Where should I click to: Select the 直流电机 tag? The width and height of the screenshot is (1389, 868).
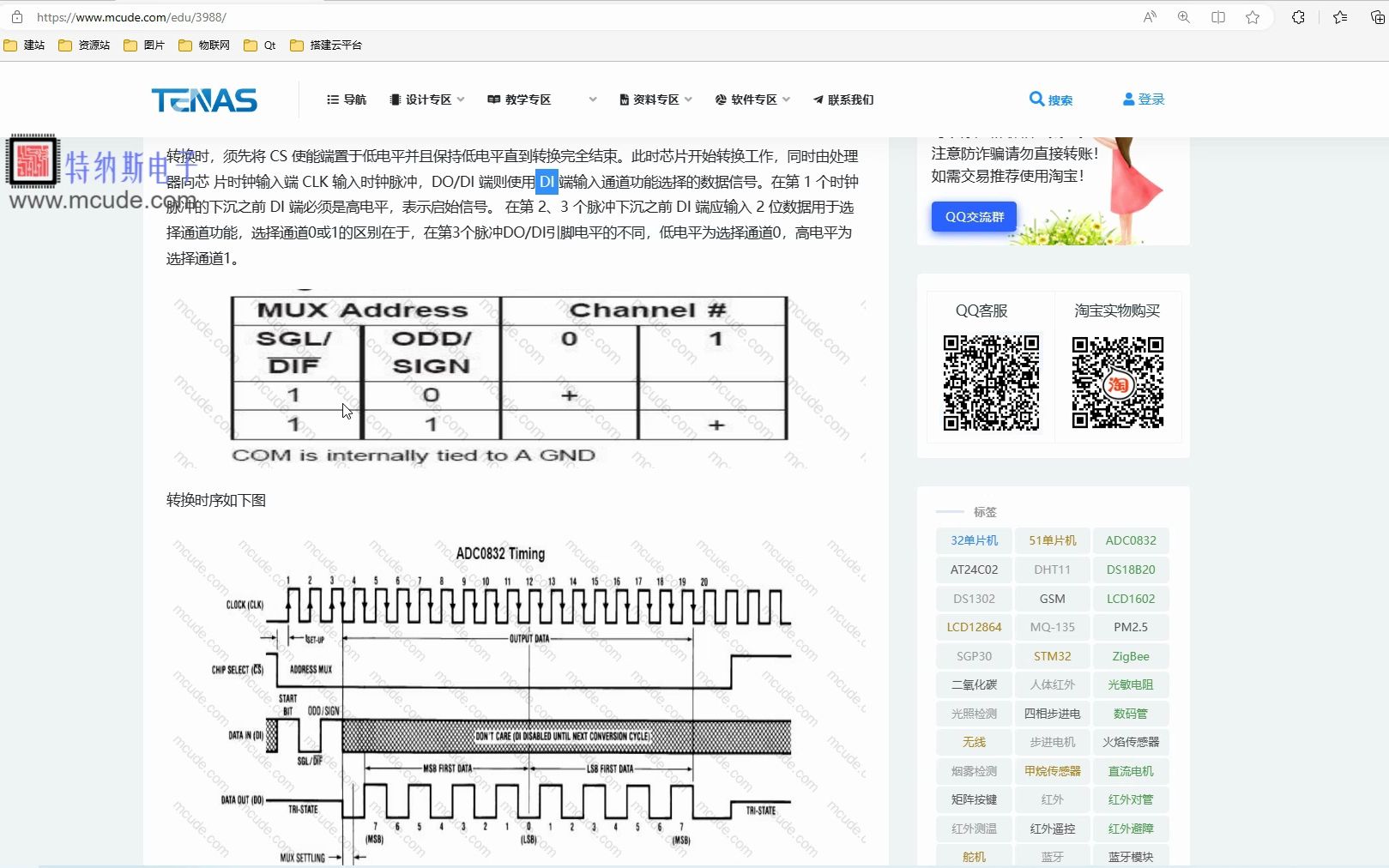click(1131, 771)
